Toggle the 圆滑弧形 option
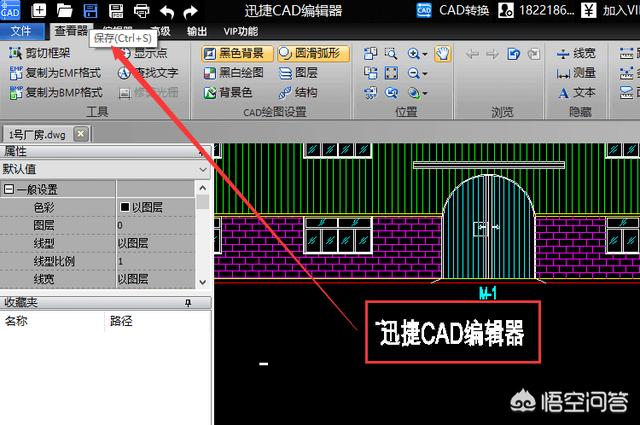Screen dimensions: 640x425 pyautogui.click(x=313, y=53)
